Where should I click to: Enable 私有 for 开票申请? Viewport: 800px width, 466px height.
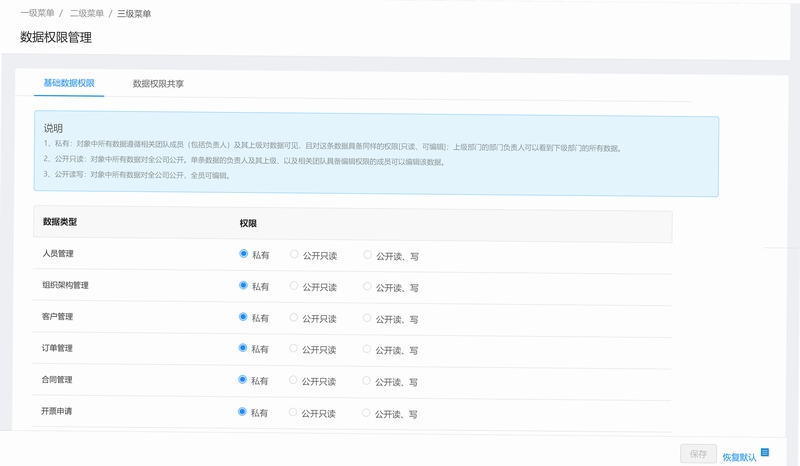coord(242,411)
